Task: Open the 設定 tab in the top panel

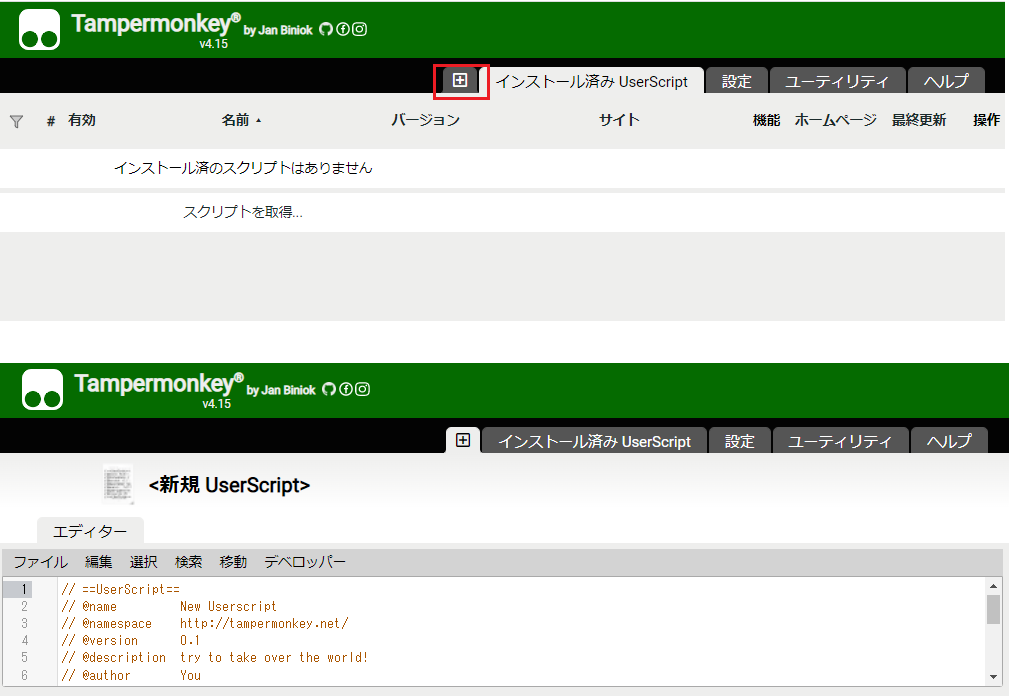Action: pyautogui.click(x=736, y=81)
